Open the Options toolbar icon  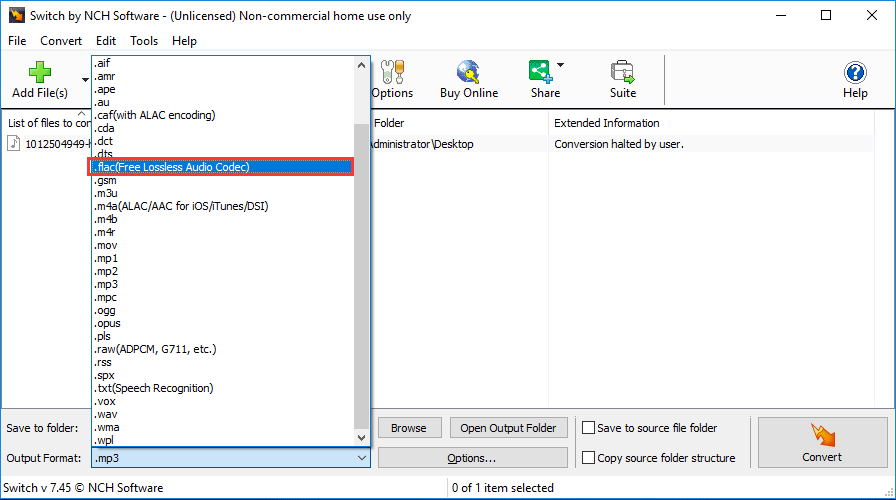[x=392, y=72]
